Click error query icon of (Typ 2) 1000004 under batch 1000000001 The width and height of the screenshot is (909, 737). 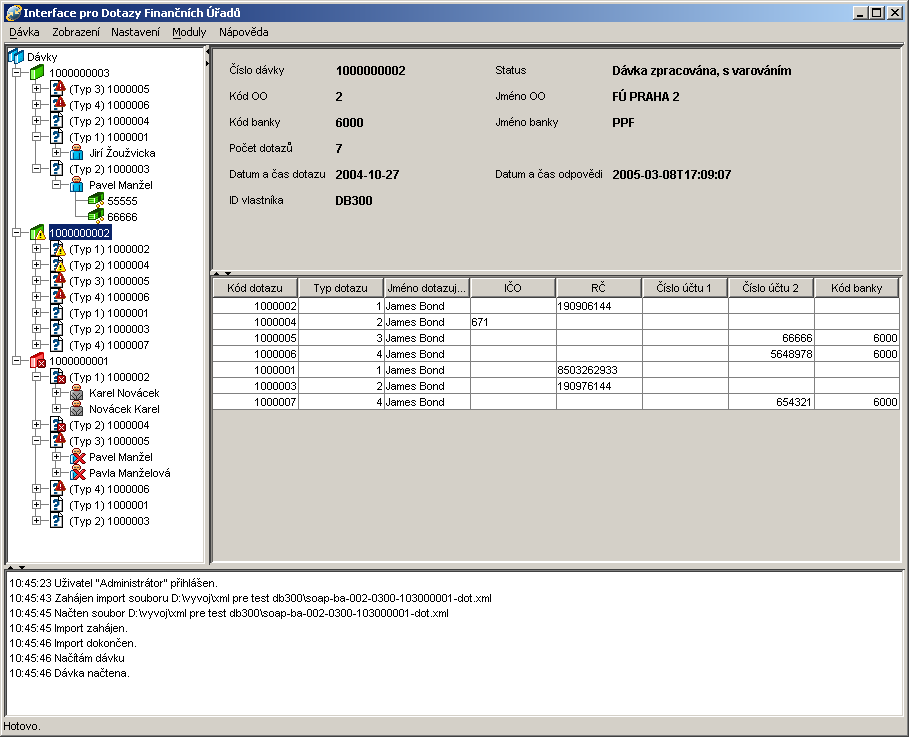(x=57, y=424)
